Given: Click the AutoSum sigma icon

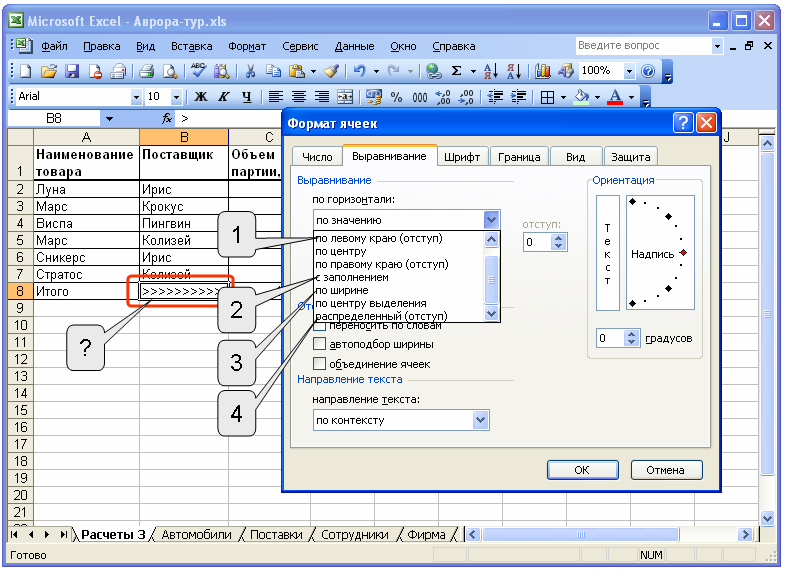Looking at the screenshot, I should [456, 72].
